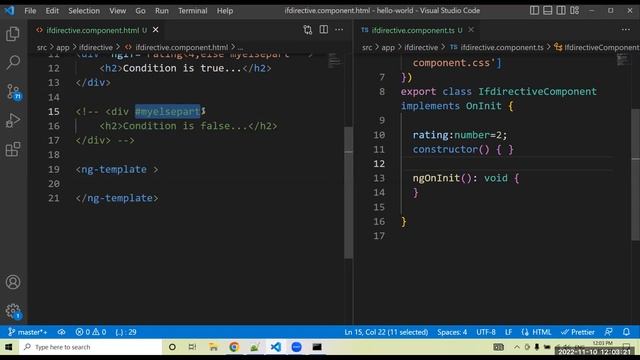
Task: Open the Go menu
Action: pos(140,11)
